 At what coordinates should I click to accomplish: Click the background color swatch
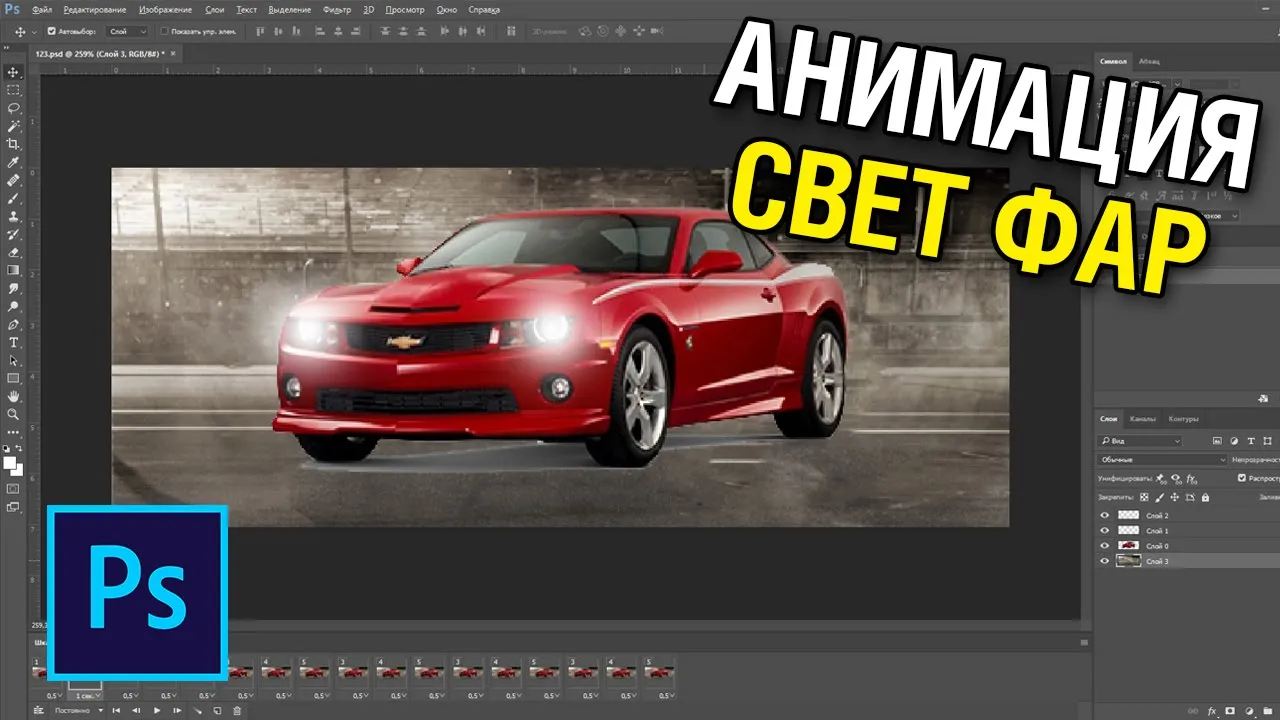19,472
